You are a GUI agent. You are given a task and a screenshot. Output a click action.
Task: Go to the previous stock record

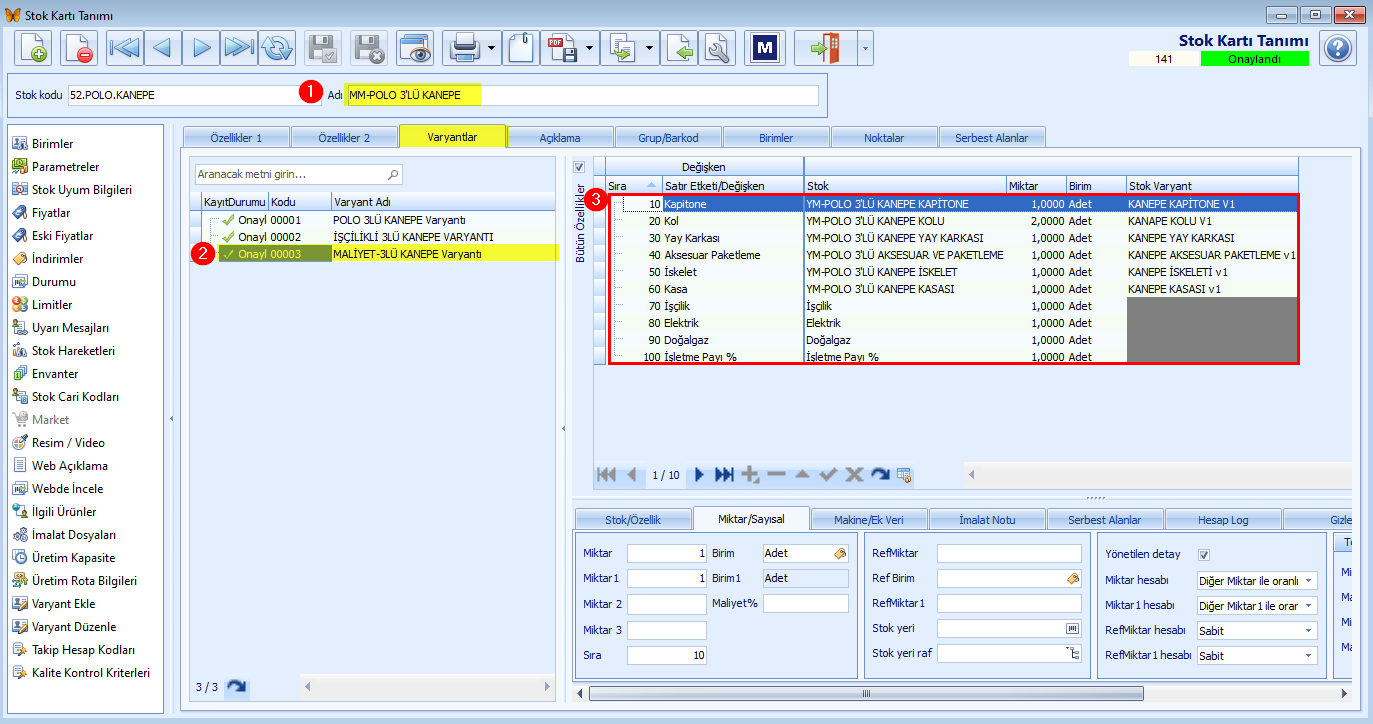pyautogui.click(x=163, y=47)
